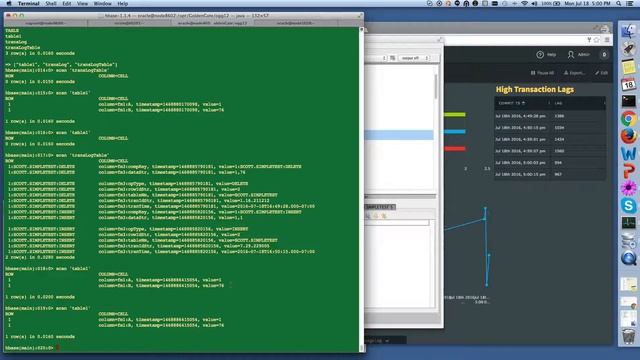Open Notification Center icon in menu bar

630,3
